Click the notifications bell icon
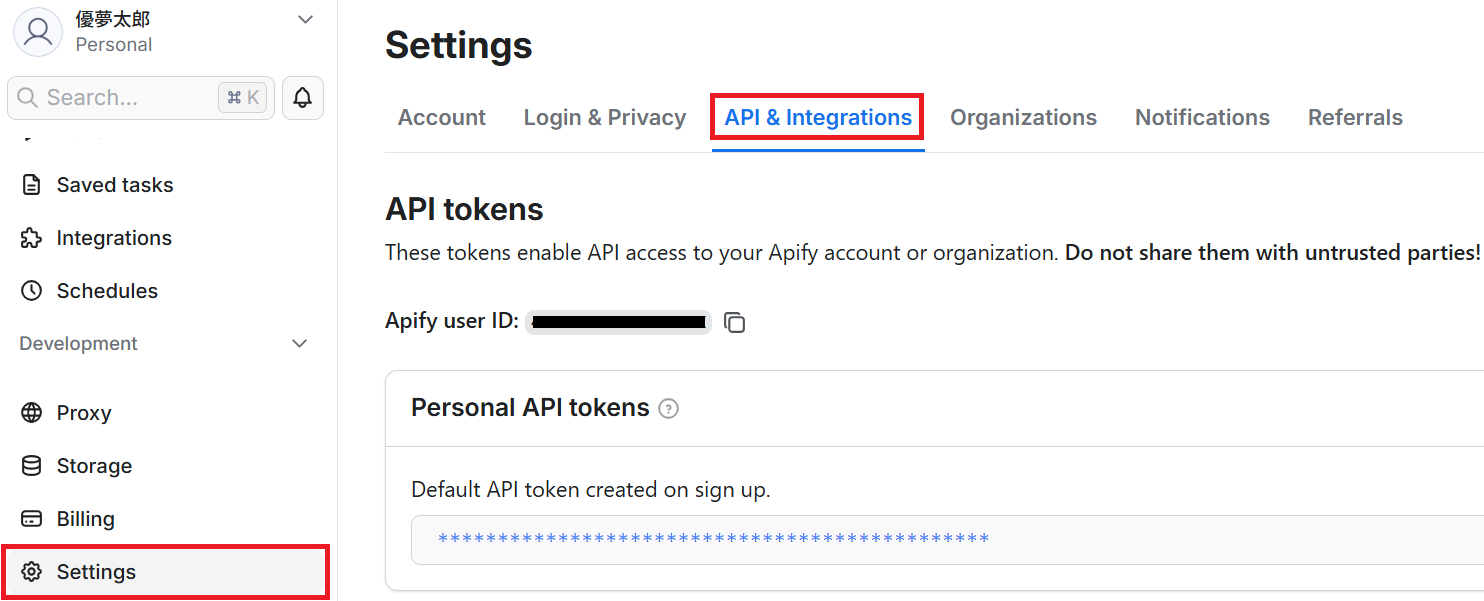 click(x=302, y=98)
